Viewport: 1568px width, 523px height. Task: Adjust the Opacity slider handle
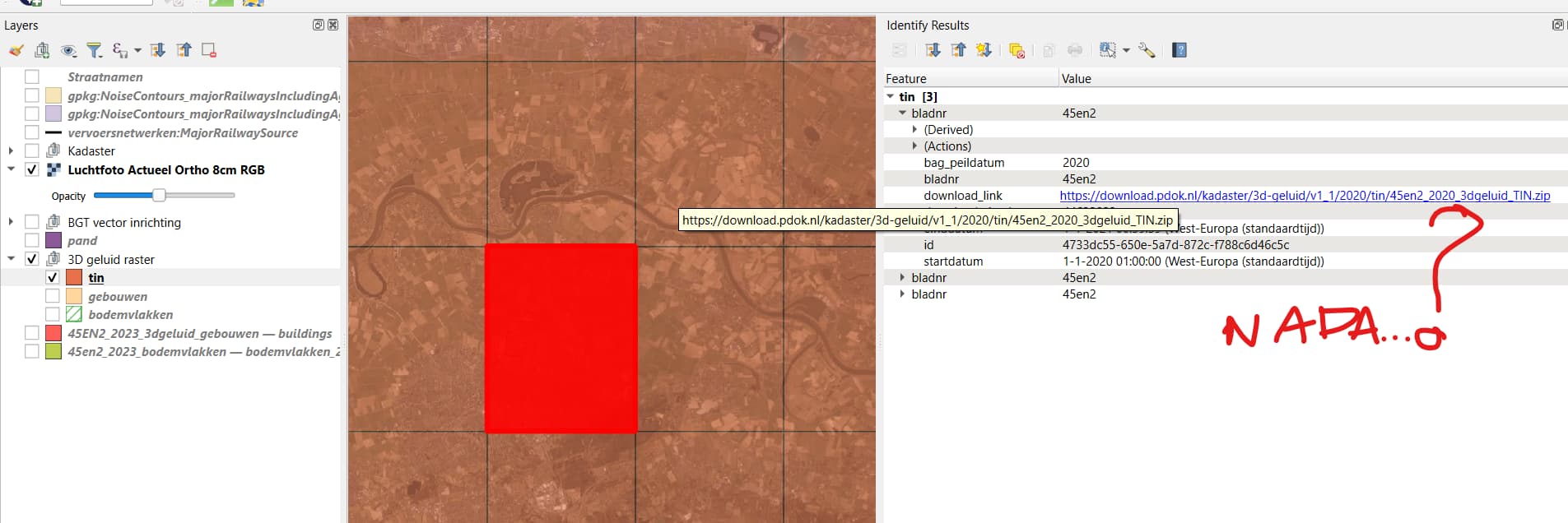pos(159,195)
